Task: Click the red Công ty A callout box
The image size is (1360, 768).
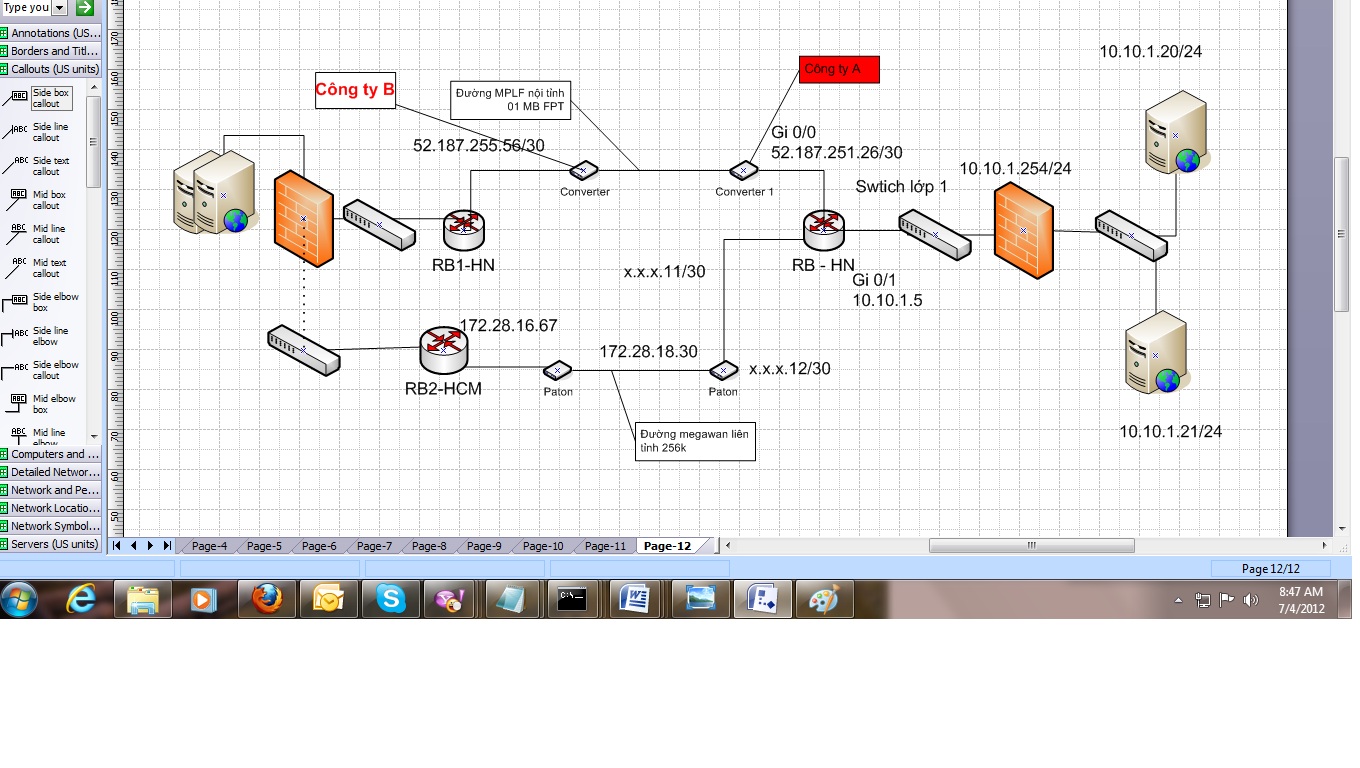Action: coord(839,69)
